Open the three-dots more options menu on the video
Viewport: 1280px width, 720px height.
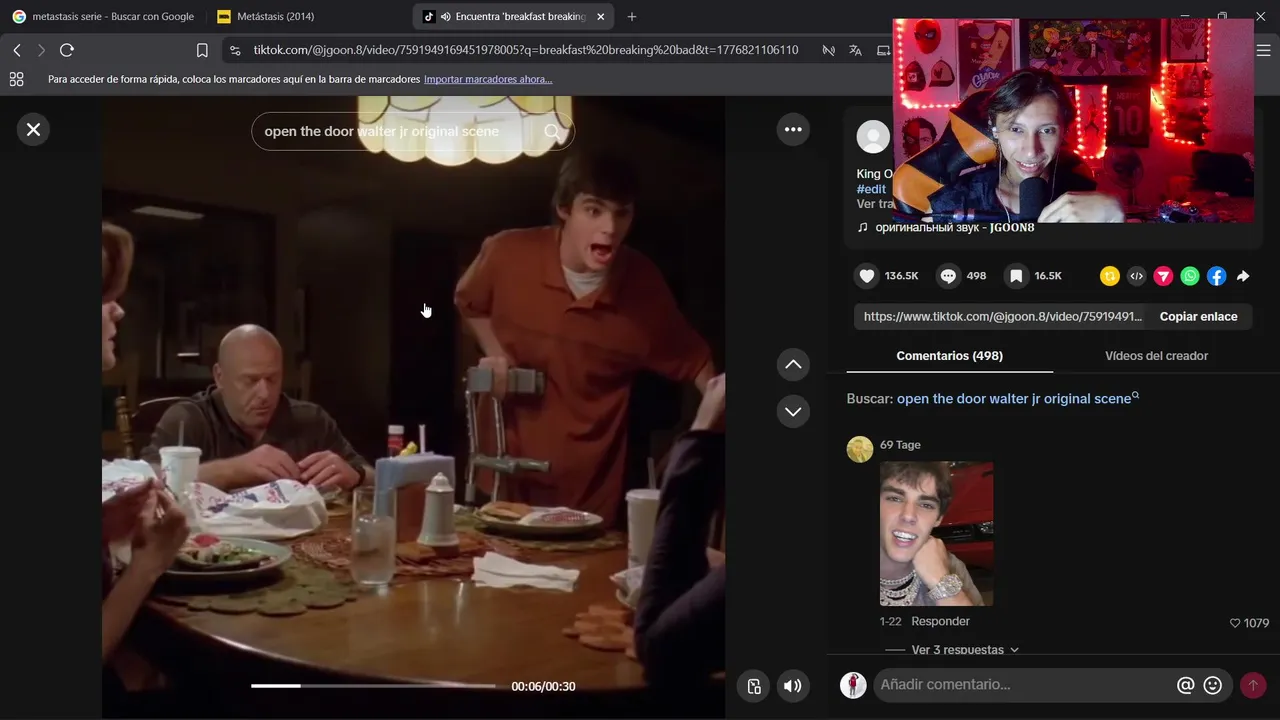coord(793,129)
